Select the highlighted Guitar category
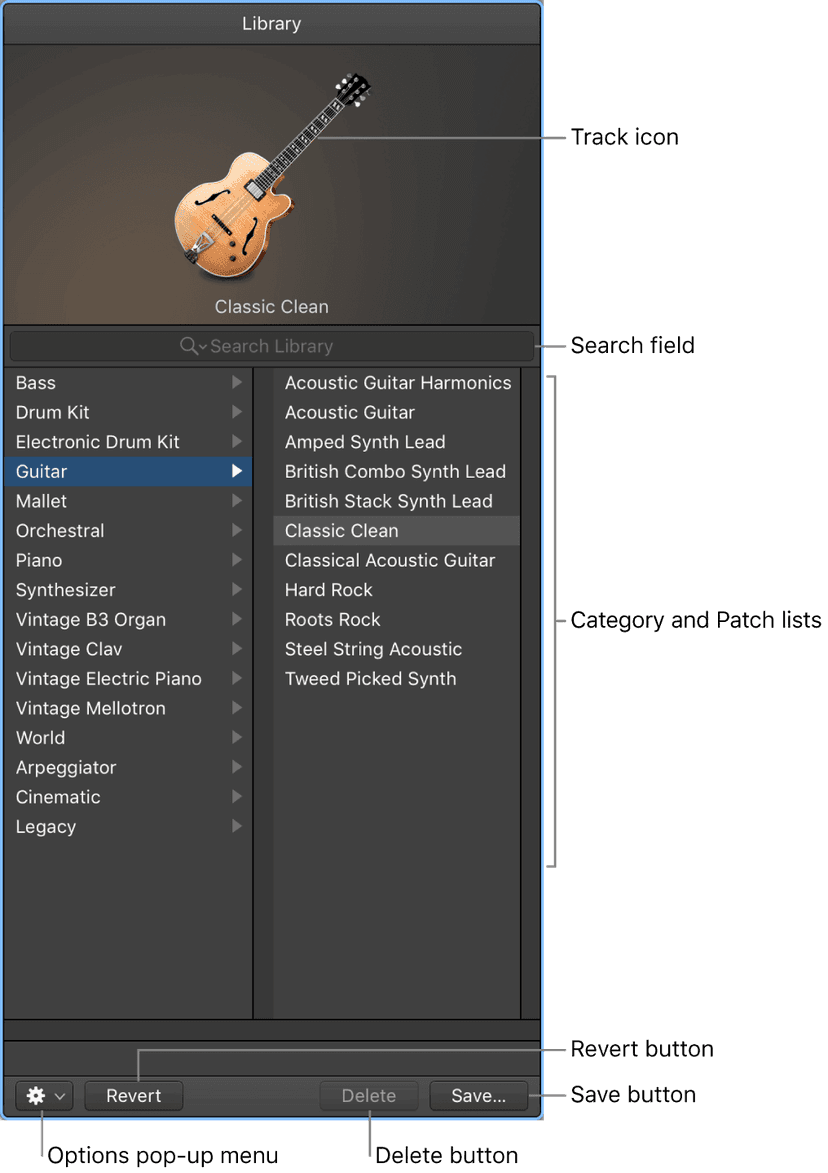The width and height of the screenshot is (828, 1173). click(x=128, y=471)
